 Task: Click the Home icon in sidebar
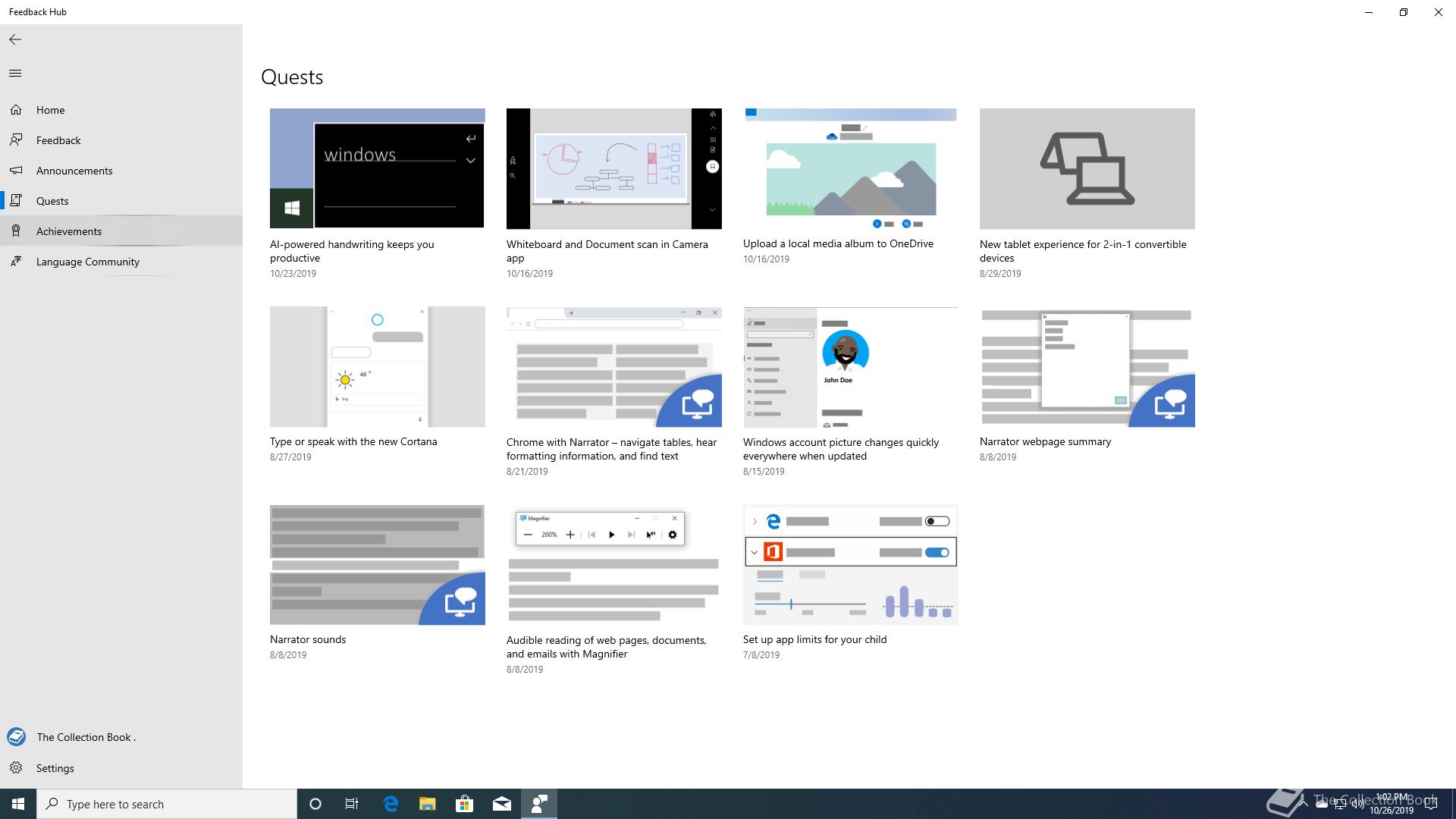click(x=16, y=110)
